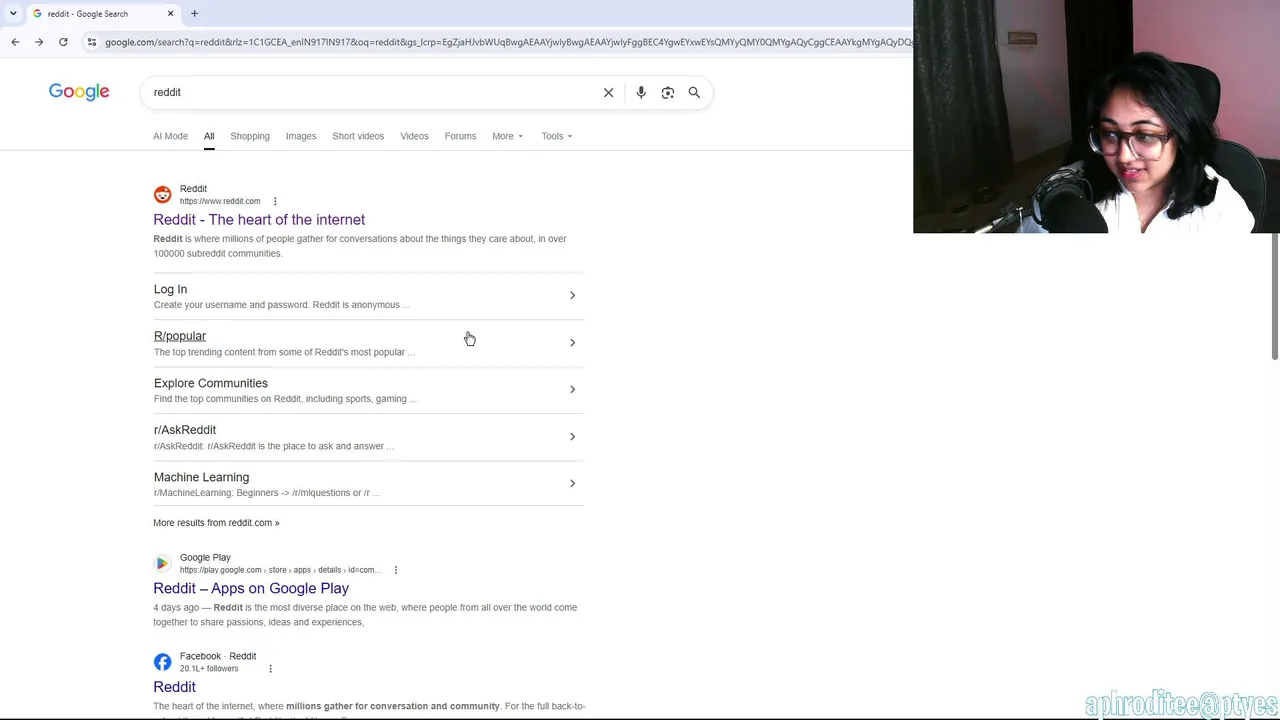Click the browser forward arrow
Viewport: 1280px width, 720px height.
pyautogui.click(x=39, y=42)
